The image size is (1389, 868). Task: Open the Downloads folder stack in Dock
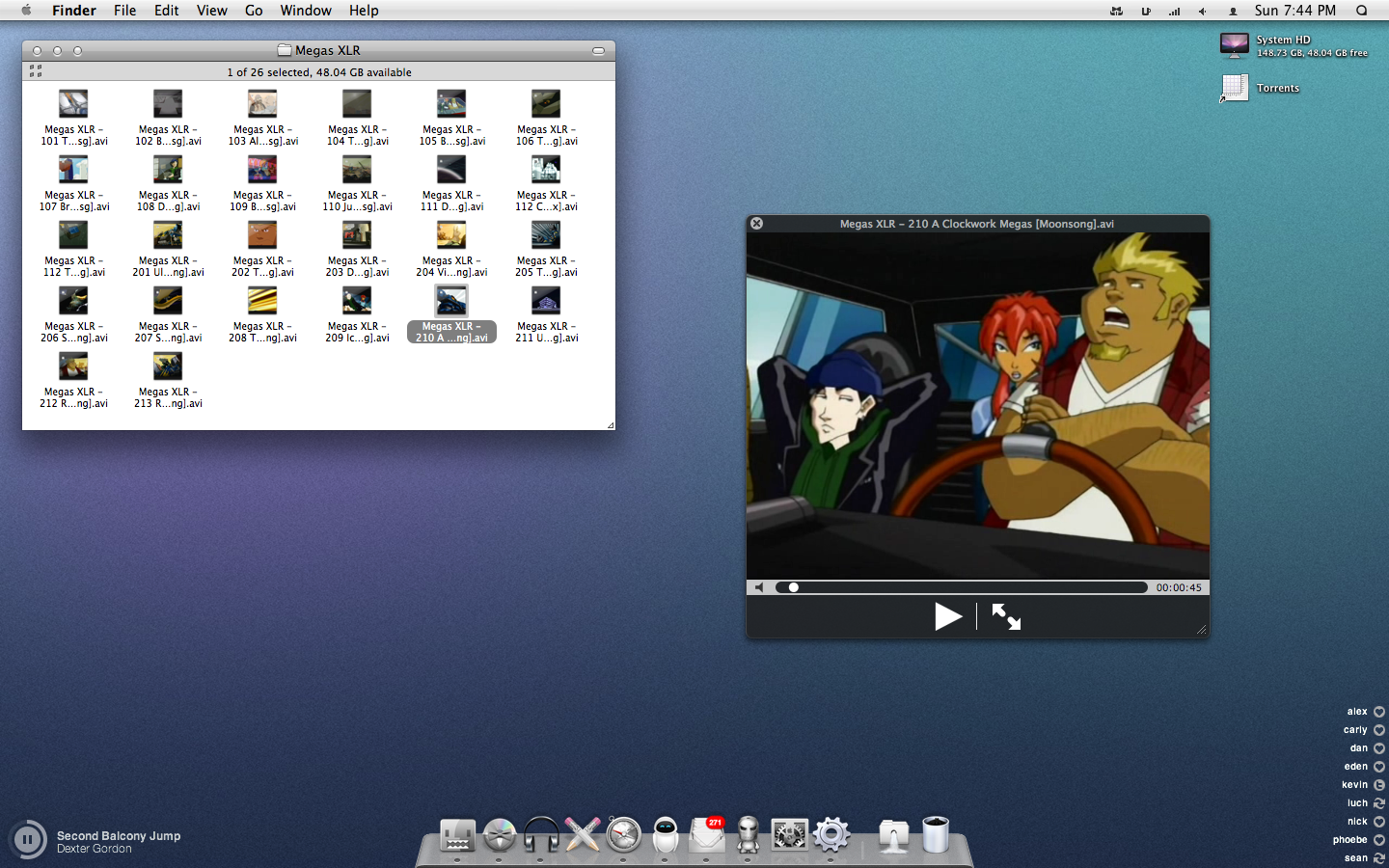(893, 835)
